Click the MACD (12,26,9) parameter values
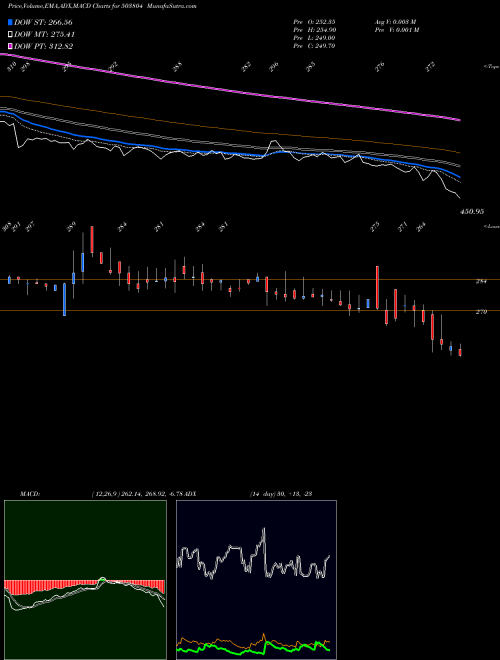The height and width of the screenshot is (660, 500). click(x=138, y=494)
